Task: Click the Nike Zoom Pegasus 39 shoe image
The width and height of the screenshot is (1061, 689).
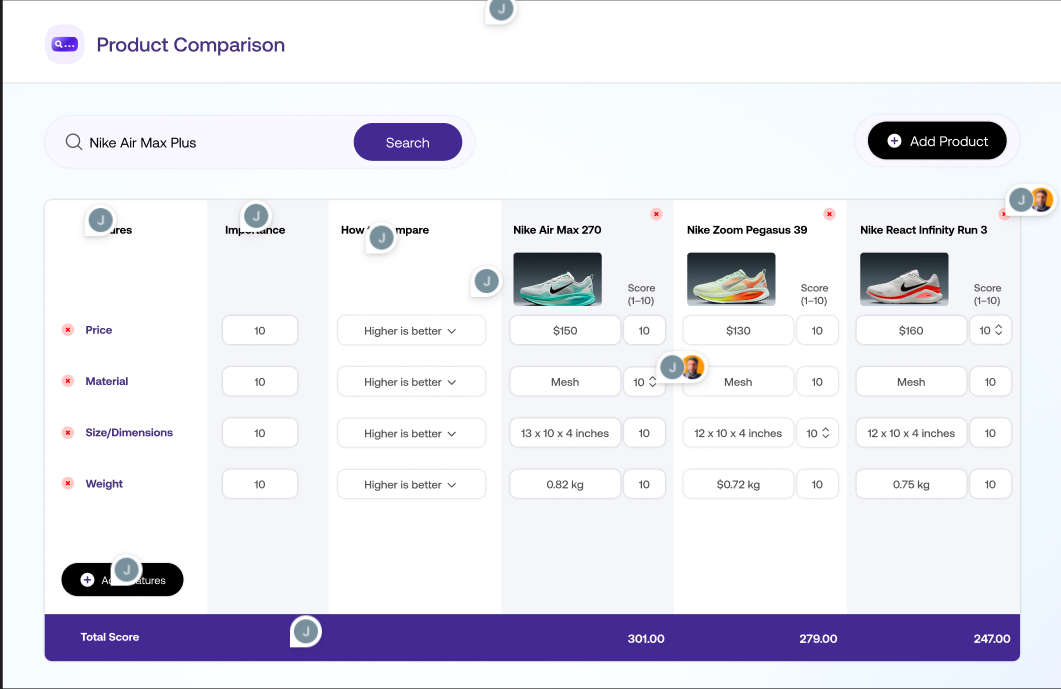Action: point(731,279)
